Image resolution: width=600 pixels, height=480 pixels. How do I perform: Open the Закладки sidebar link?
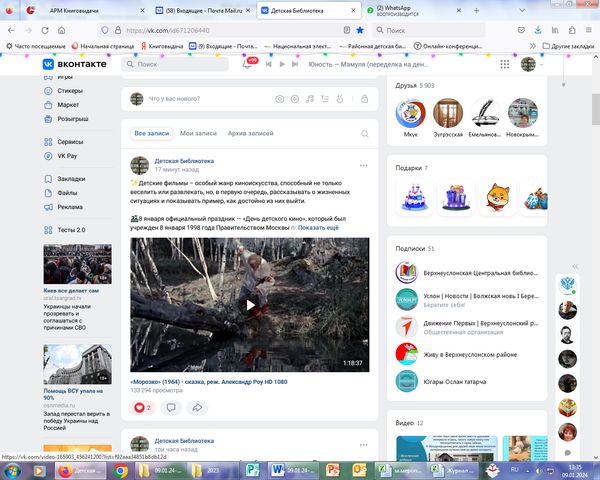click(71, 179)
